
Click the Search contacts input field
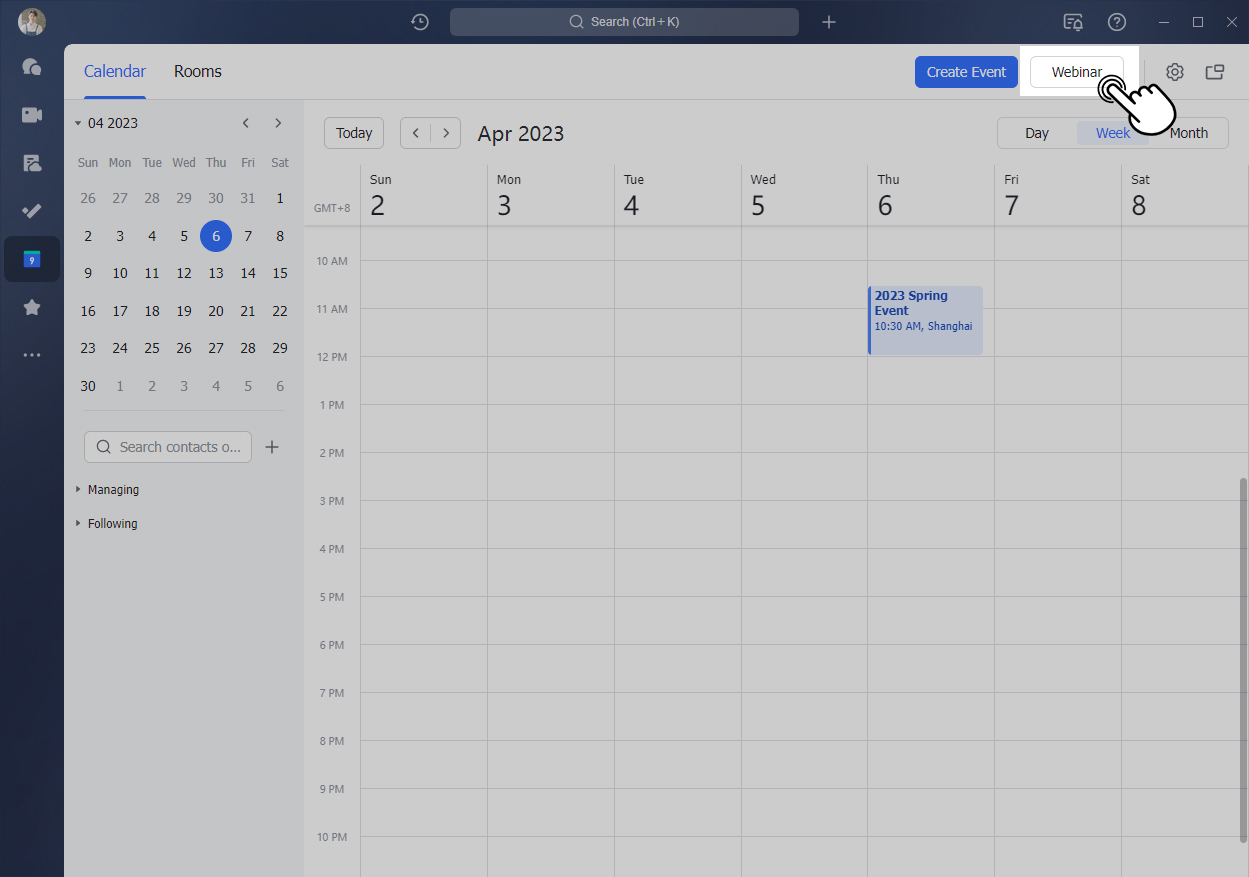168,447
